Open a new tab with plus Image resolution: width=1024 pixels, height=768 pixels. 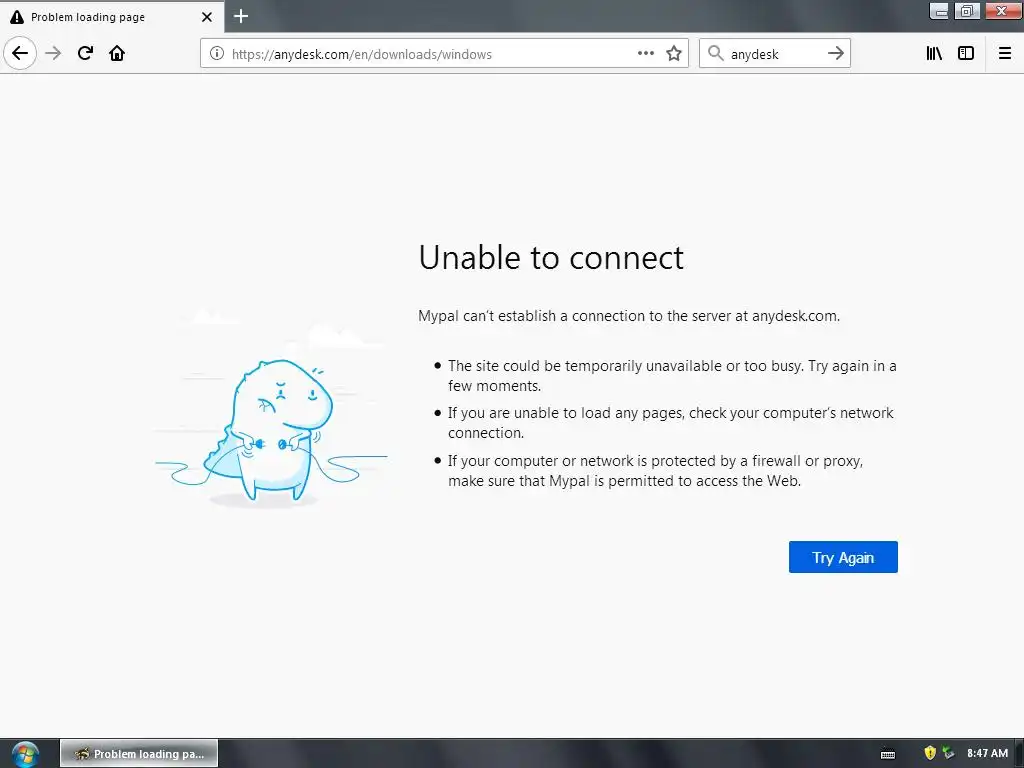point(241,16)
